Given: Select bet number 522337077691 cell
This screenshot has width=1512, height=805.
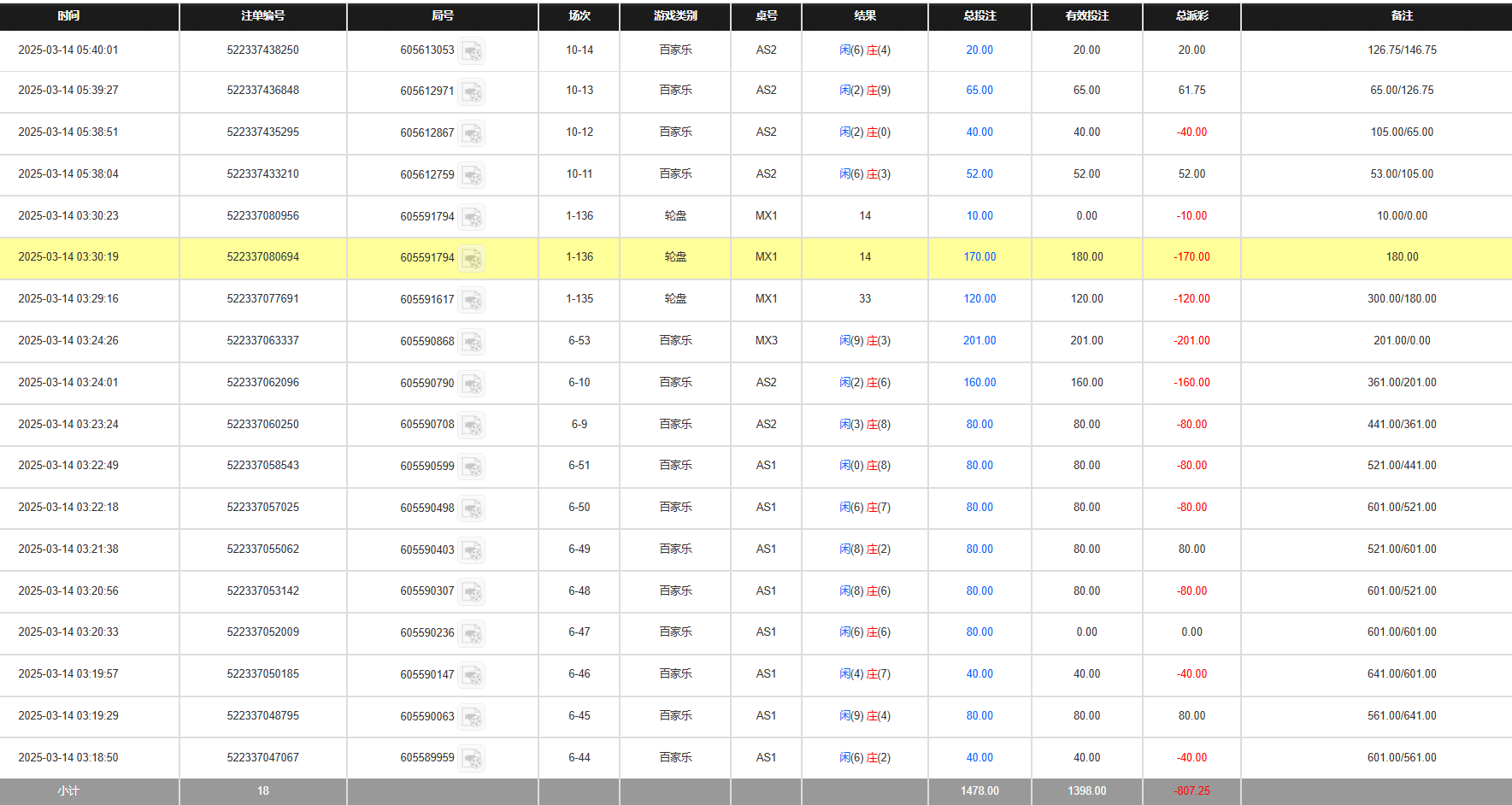Looking at the screenshot, I should pyautogui.click(x=262, y=299).
